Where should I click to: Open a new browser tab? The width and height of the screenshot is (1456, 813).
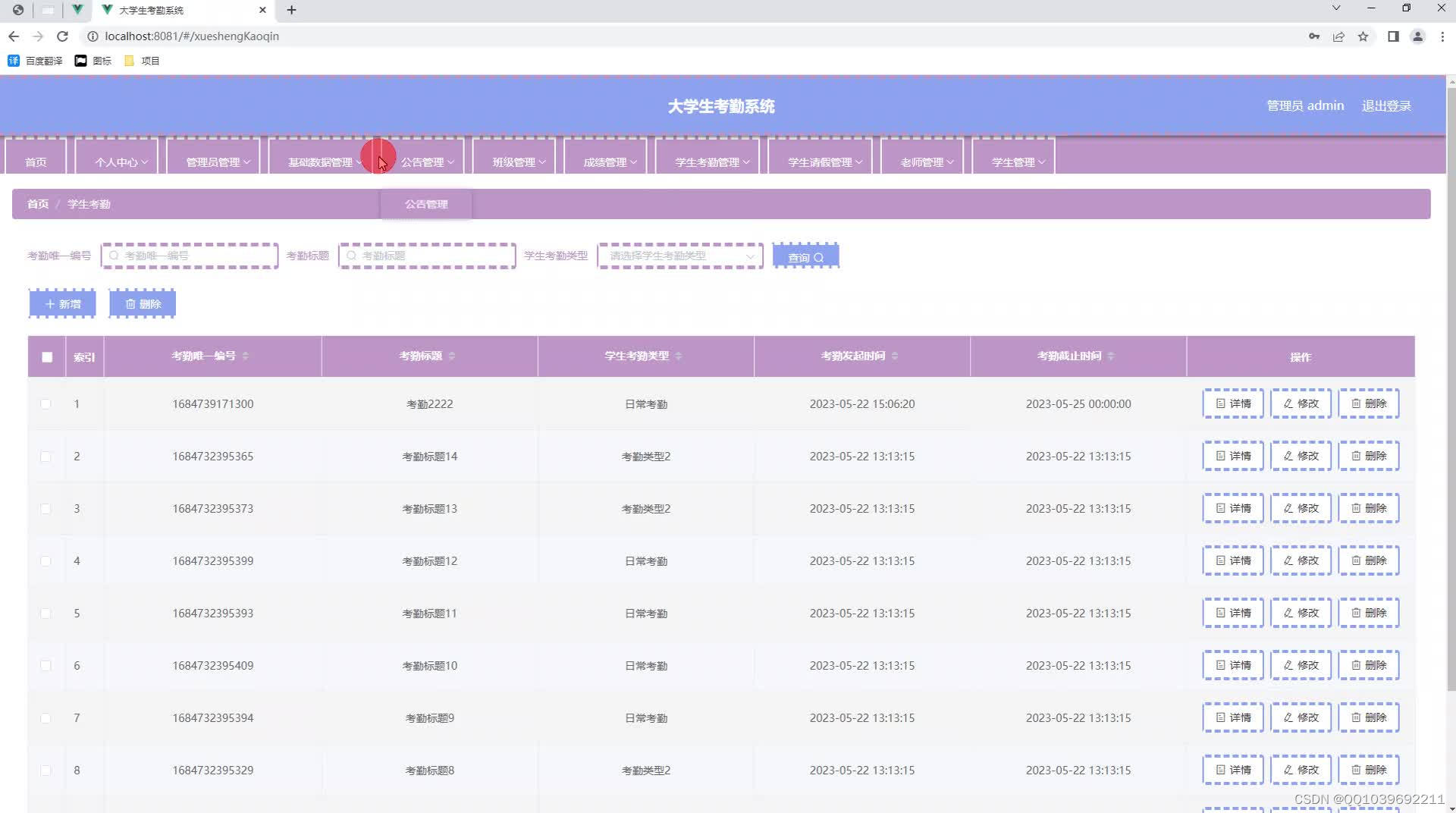tap(291, 10)
